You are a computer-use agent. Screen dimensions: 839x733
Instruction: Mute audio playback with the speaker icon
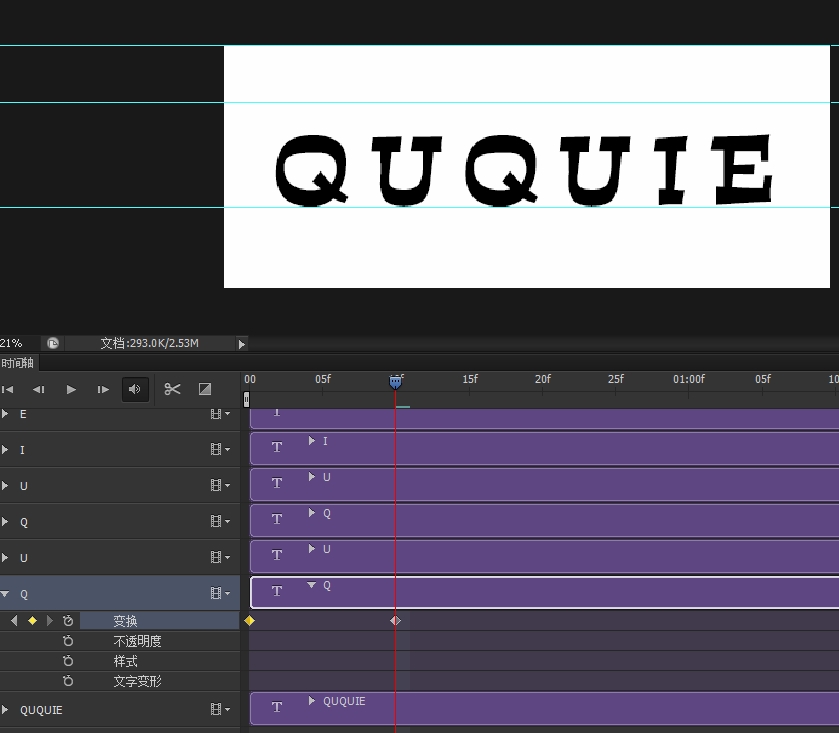point(135,390)
